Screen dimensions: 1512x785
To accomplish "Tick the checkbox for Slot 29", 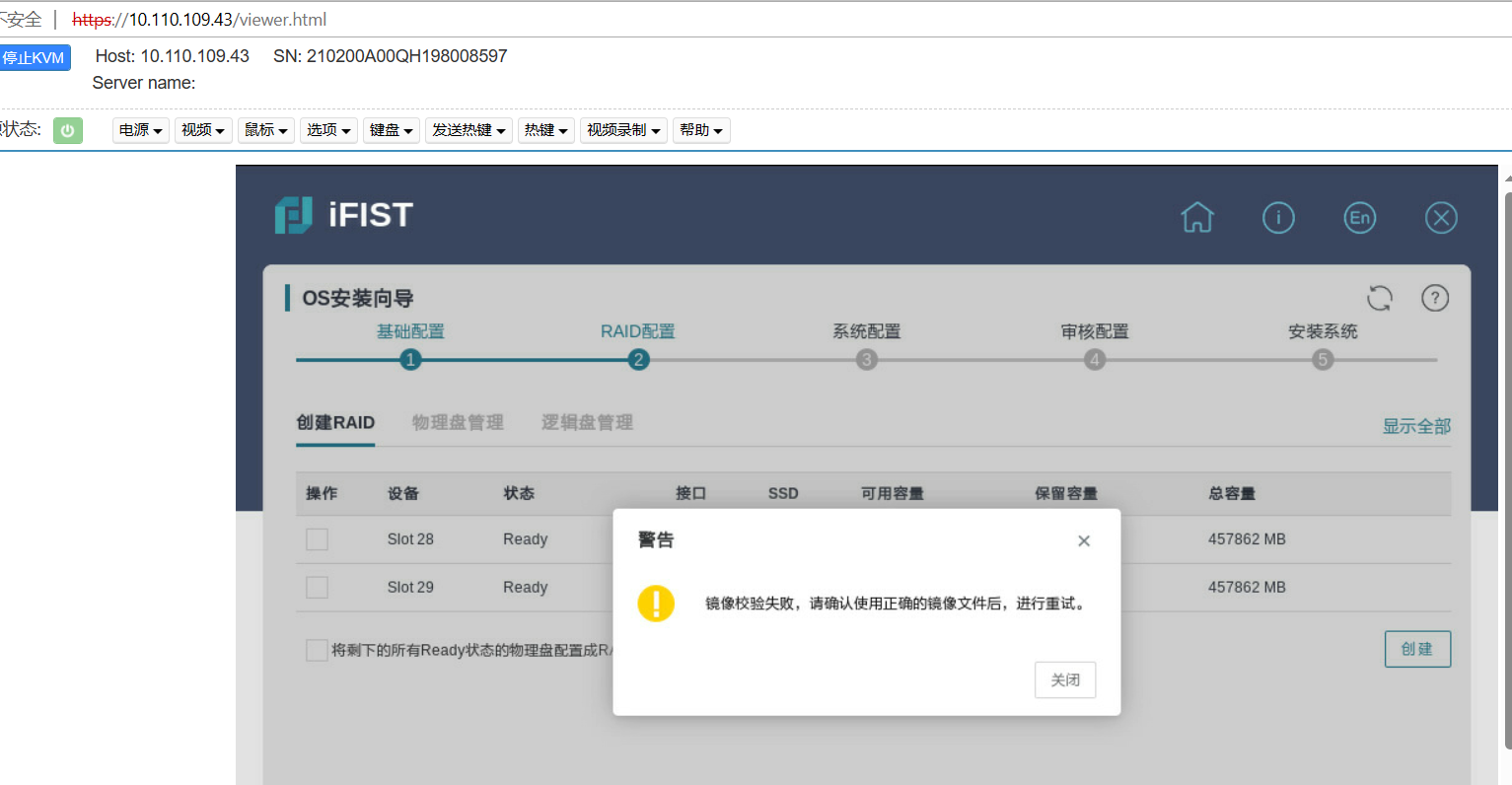I will click(317, 588).
